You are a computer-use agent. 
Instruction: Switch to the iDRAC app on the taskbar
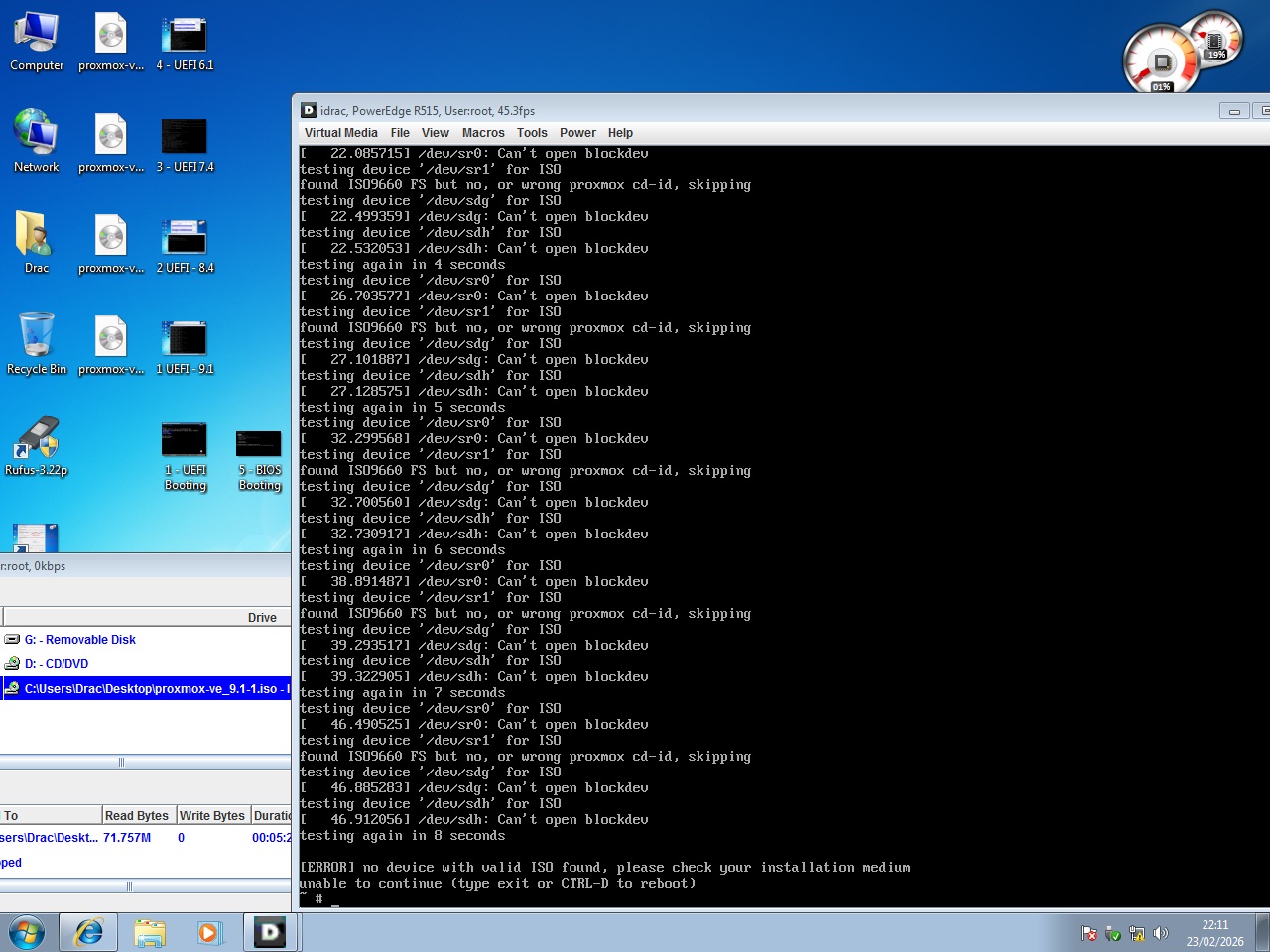tap(270, 932)
